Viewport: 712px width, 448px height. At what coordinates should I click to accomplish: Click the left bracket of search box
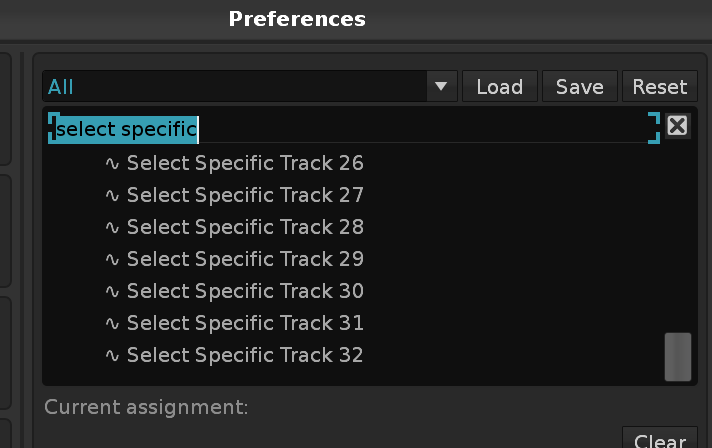[x=52, y=128]
